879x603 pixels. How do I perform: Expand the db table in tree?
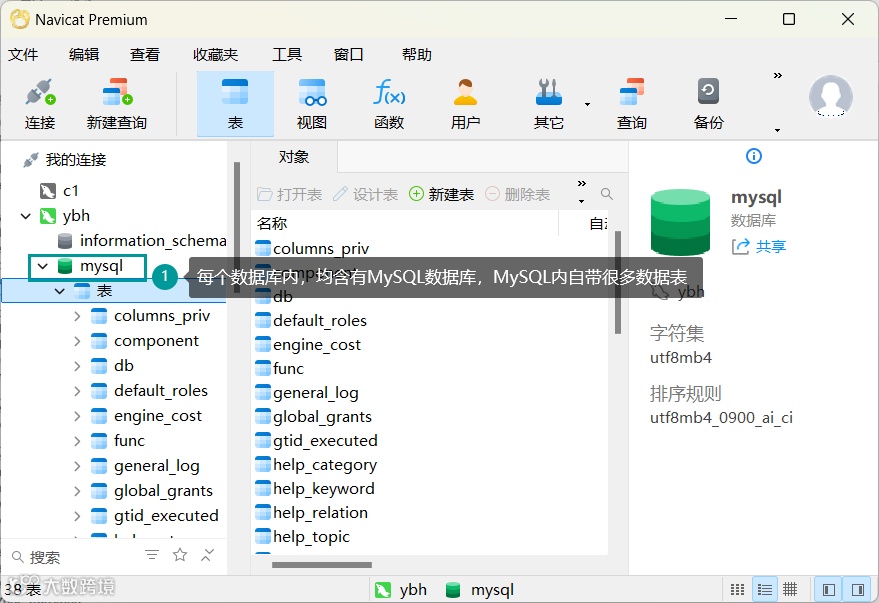coord(77,366)
